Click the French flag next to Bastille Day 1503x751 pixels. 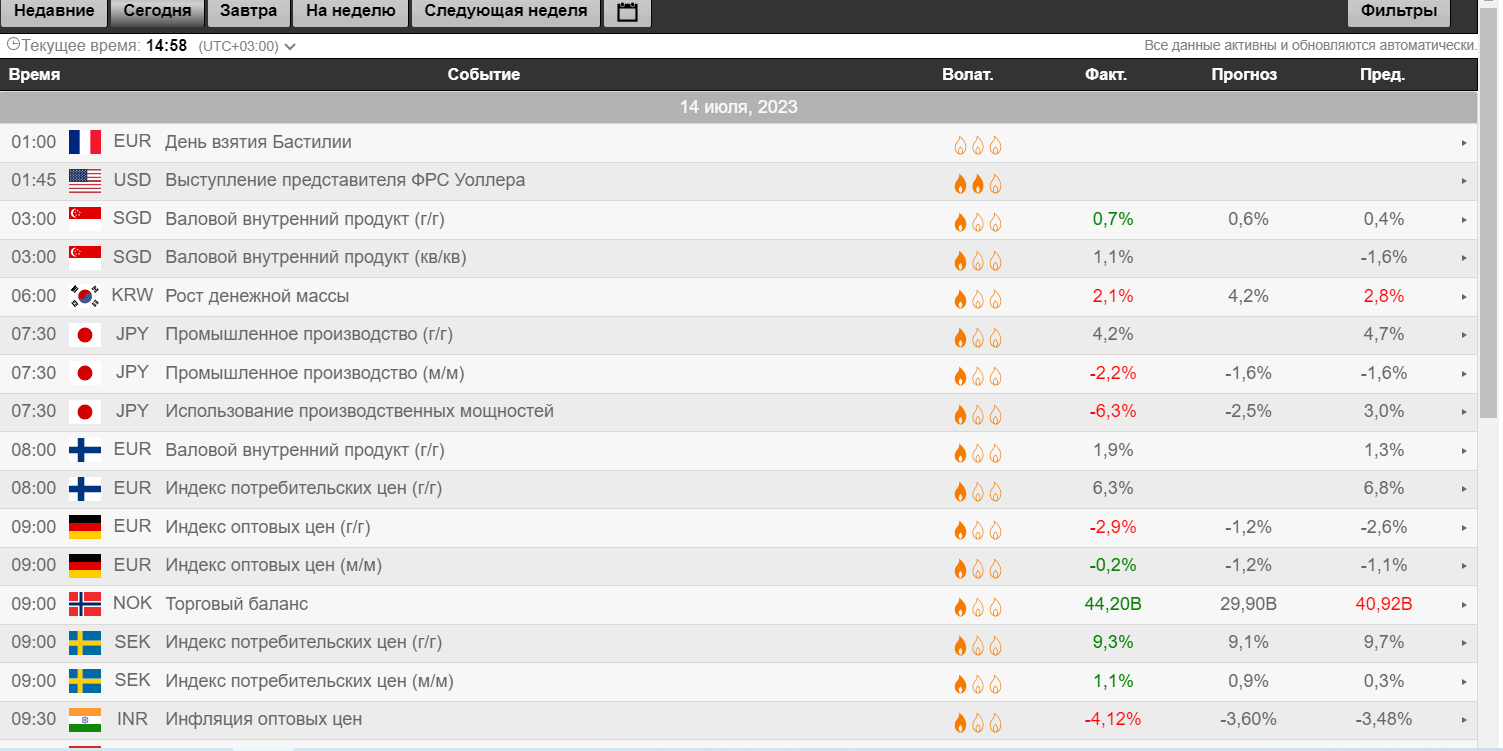84,142
